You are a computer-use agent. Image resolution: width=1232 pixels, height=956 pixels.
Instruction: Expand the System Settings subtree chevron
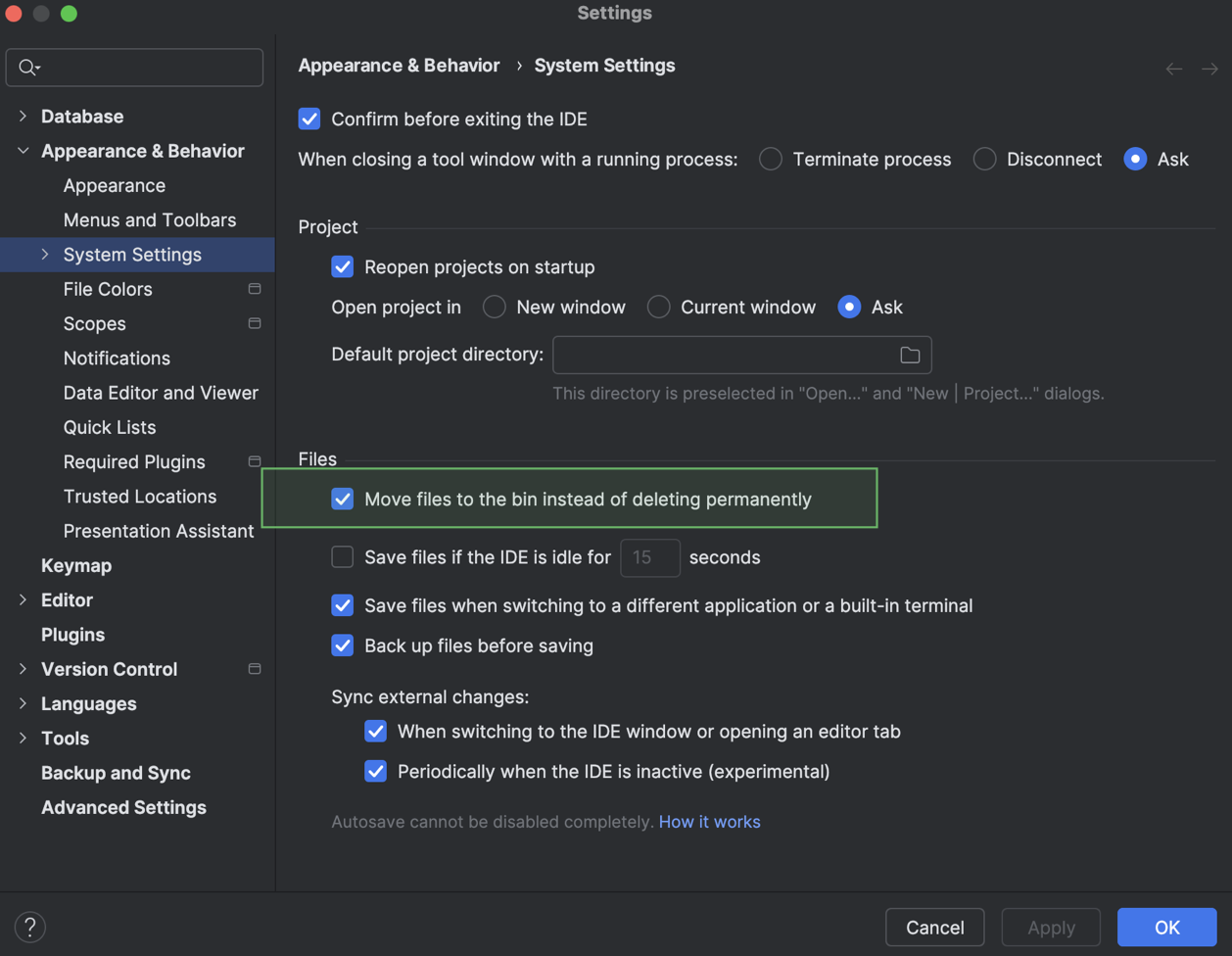point(45,255)
